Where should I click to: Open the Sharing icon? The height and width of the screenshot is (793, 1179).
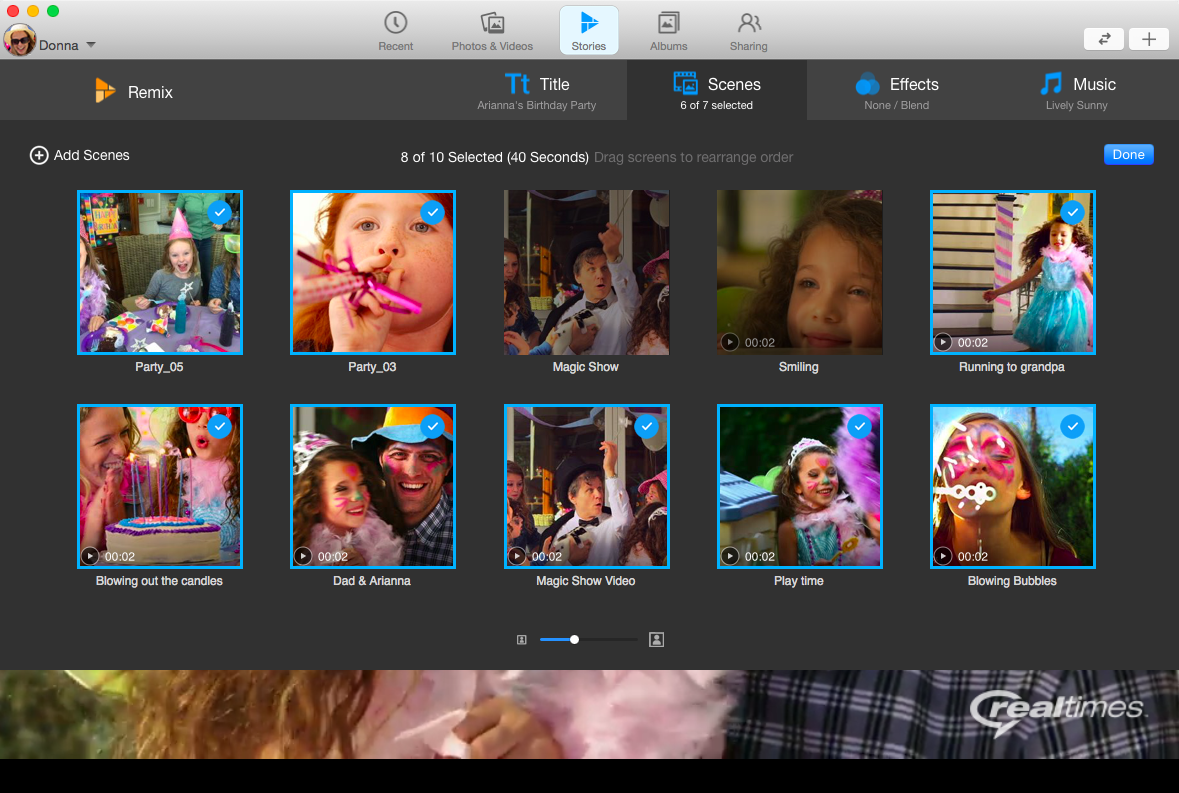[x=748, y=30]
